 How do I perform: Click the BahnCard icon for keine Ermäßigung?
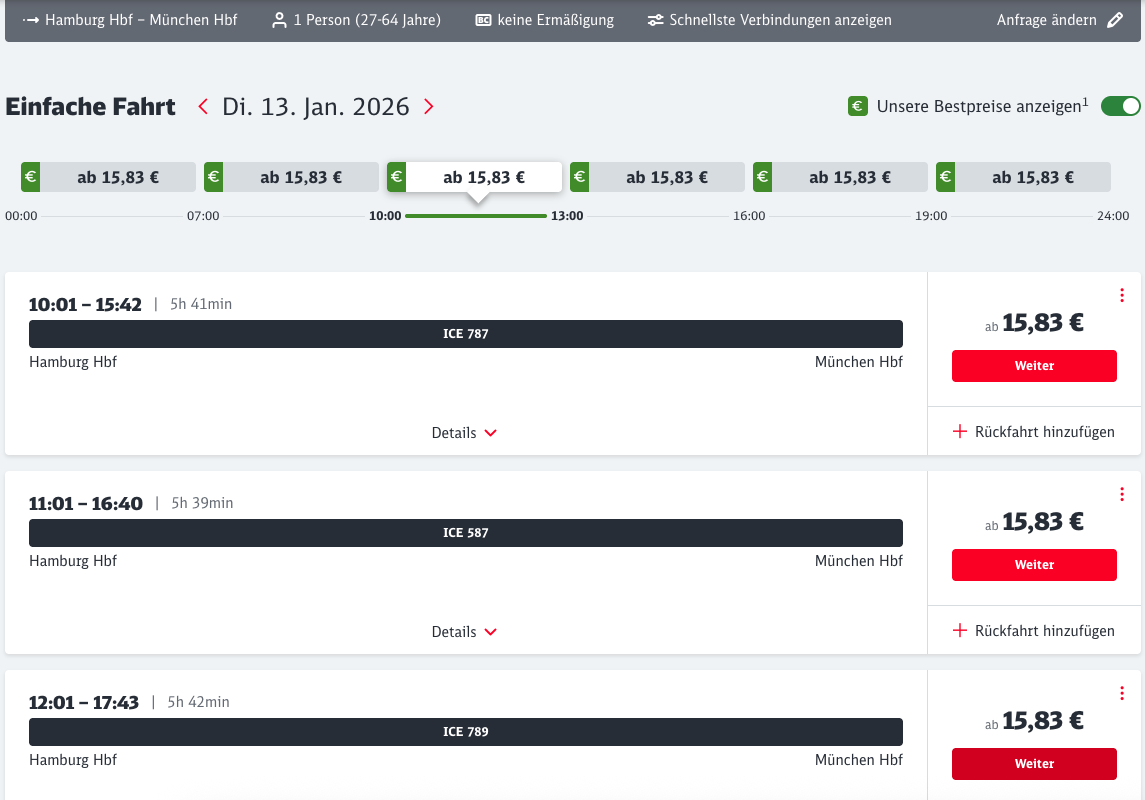(483, 20)
